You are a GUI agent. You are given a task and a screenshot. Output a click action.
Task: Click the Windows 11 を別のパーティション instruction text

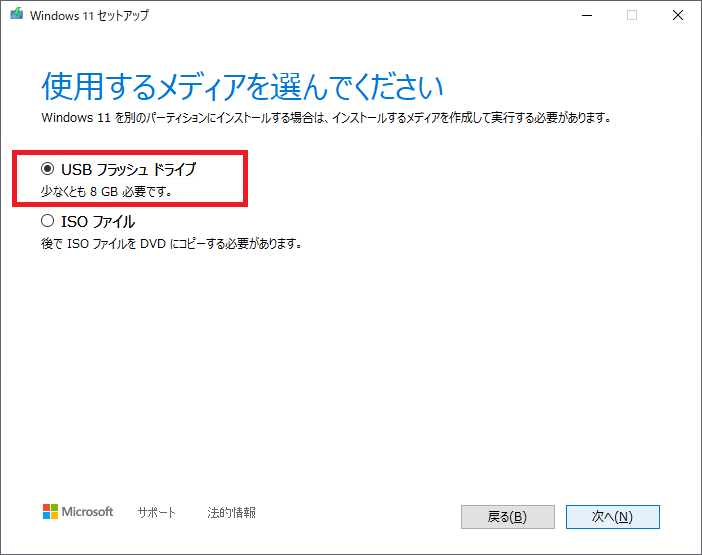326,118
